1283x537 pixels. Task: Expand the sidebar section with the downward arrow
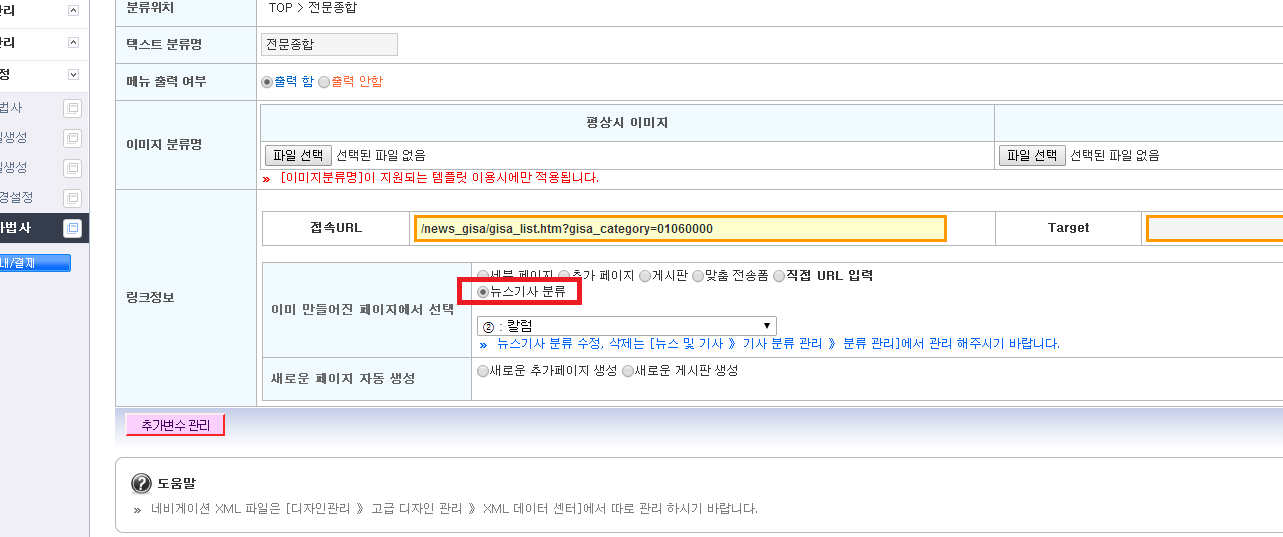(x=73, y=74)
